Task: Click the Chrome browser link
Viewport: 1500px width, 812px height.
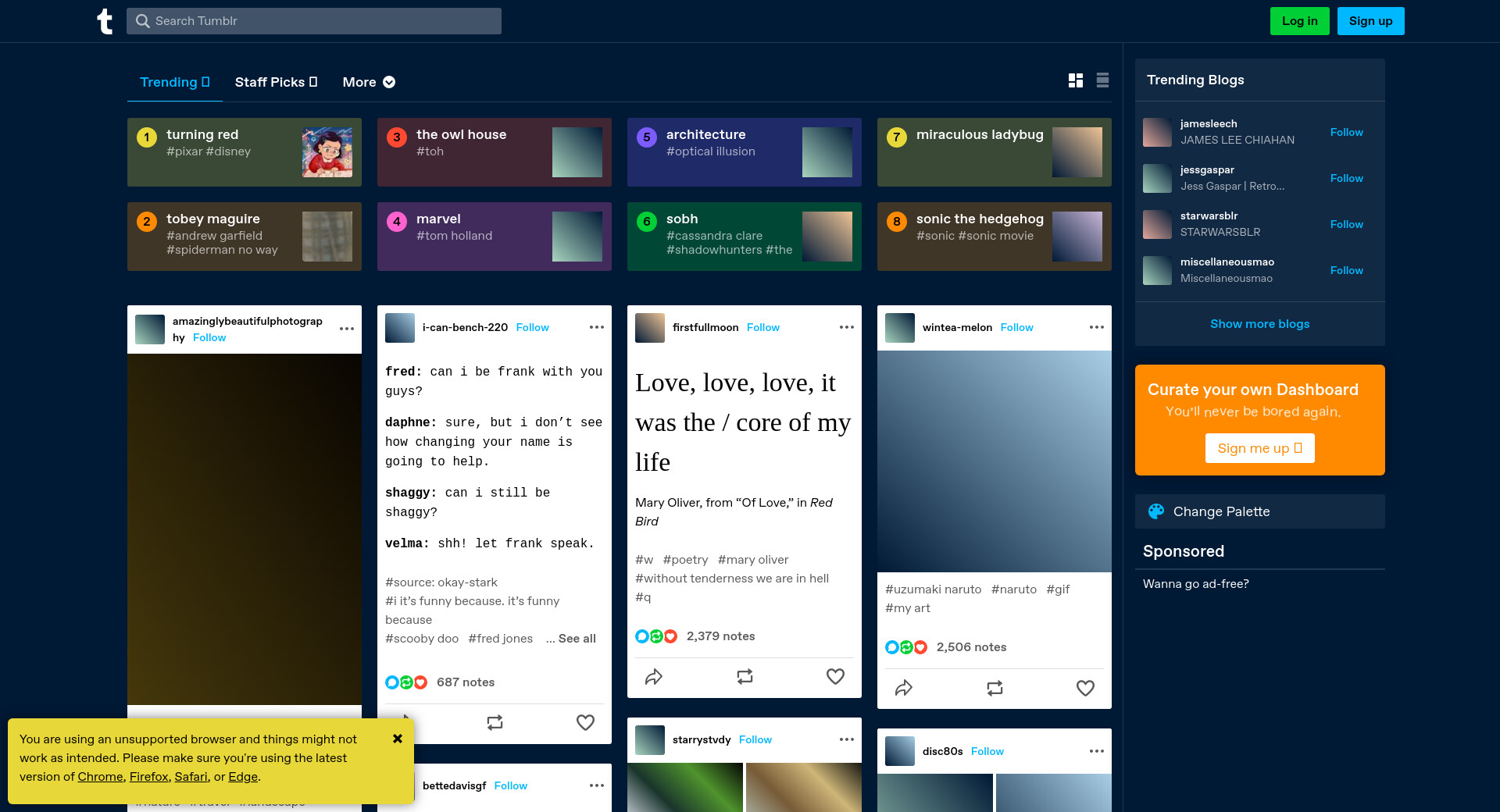Action: tap(101, 777)
